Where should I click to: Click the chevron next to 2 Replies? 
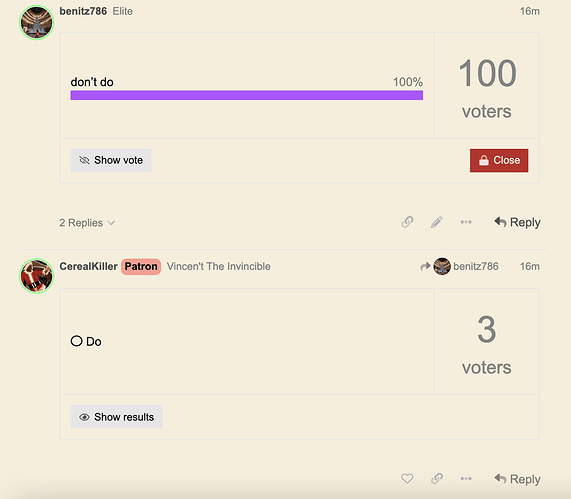click(x=111, y=223)
